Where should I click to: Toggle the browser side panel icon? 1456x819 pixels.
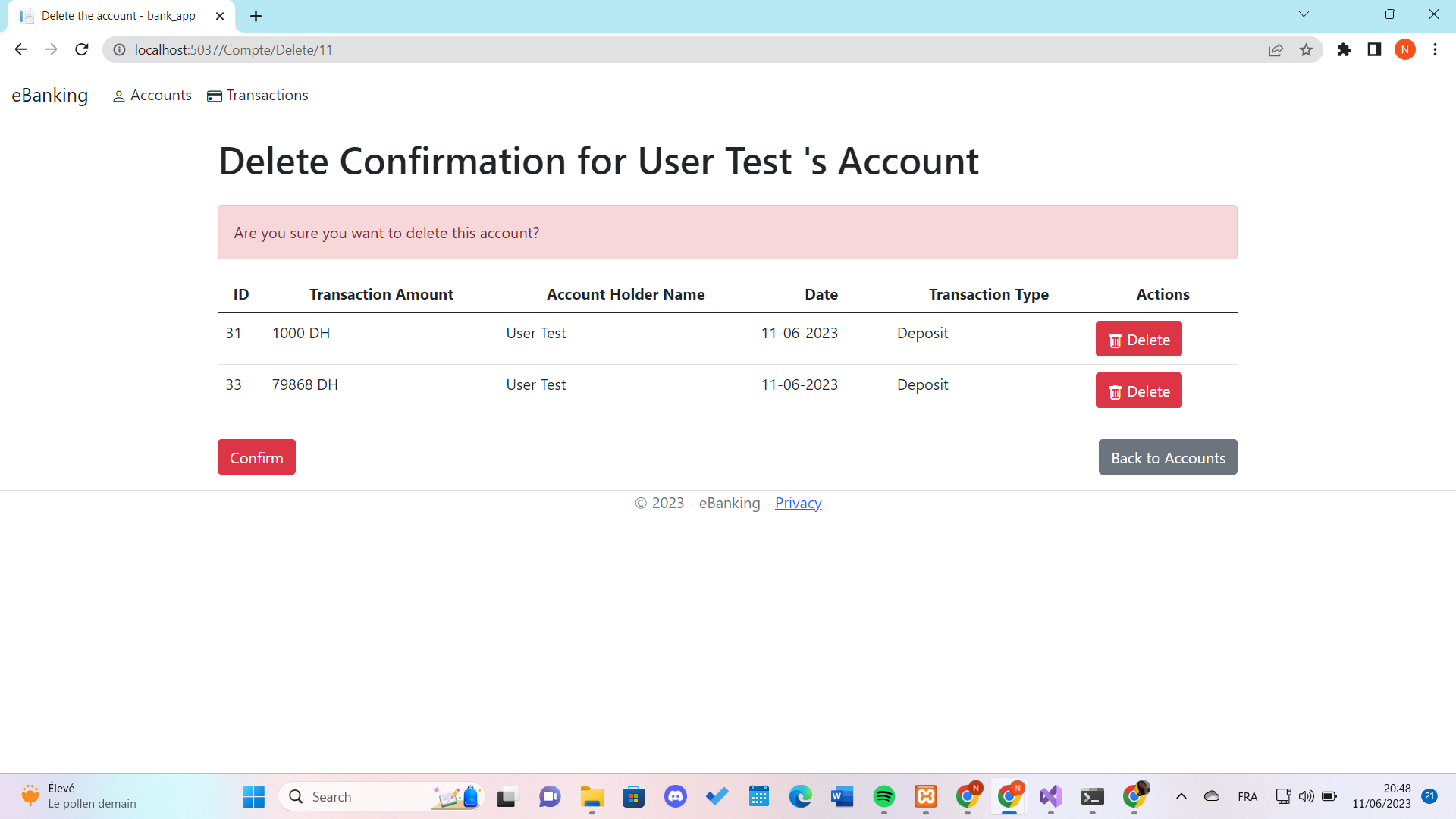1374,50
